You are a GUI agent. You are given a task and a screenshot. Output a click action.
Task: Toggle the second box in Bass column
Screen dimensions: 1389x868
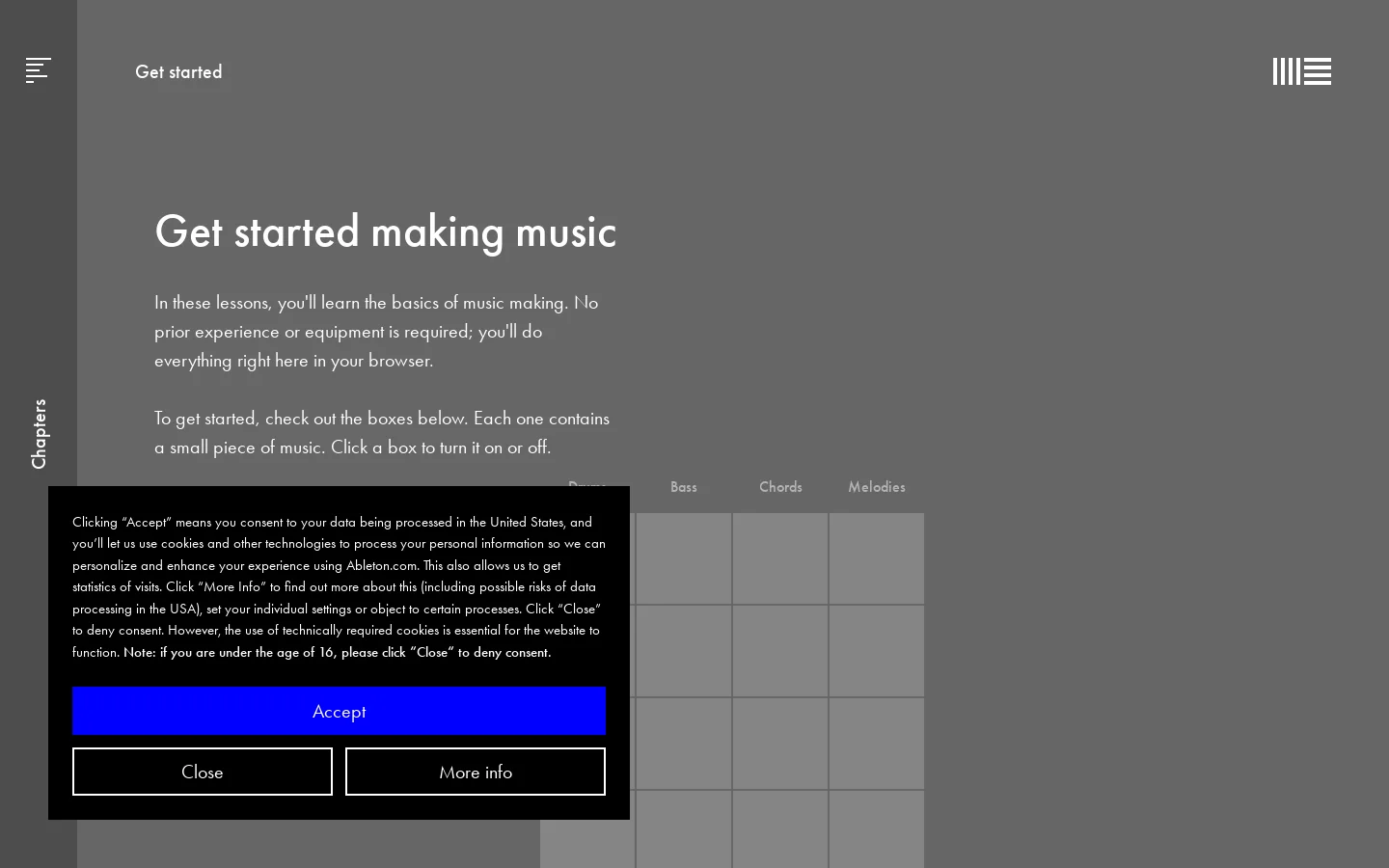(x=684, y=651)
